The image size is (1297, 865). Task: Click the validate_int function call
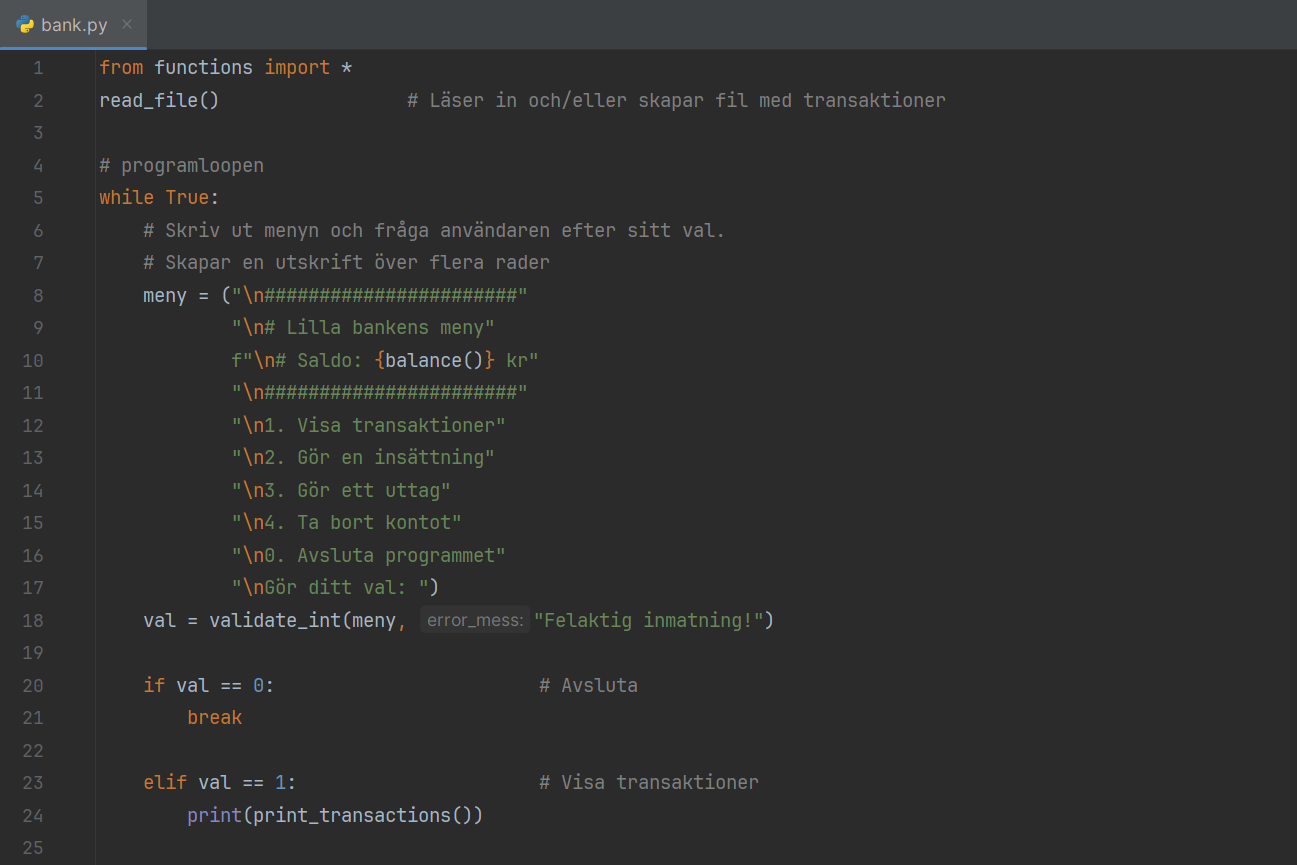[274, 621]
